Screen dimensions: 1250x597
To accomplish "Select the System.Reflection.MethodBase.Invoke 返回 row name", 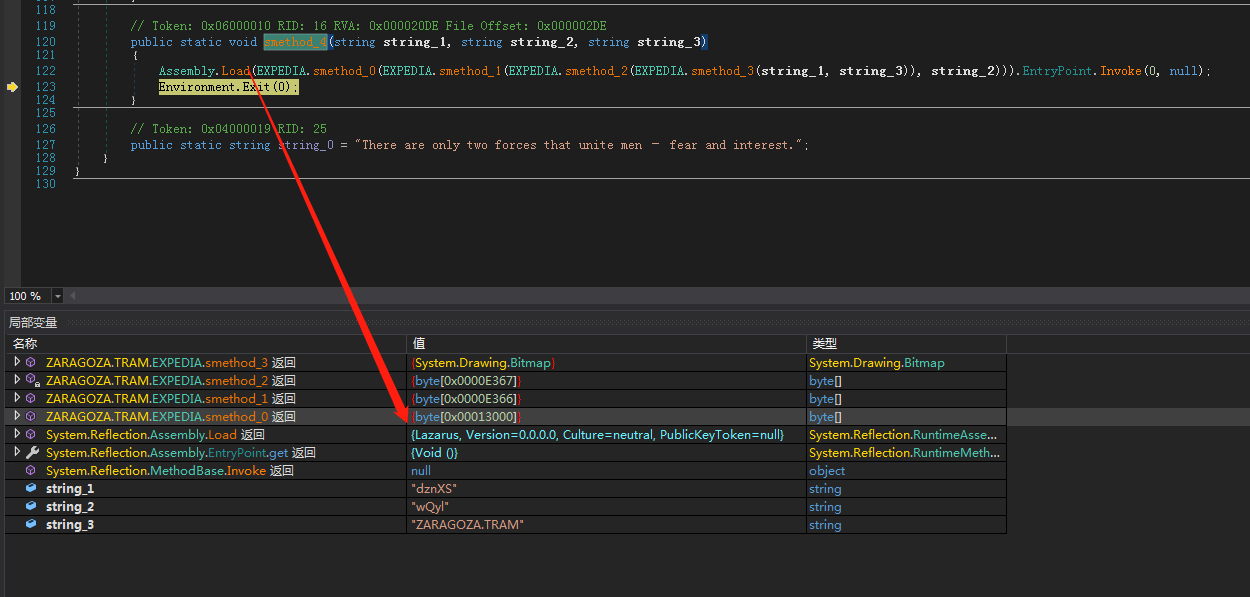I will click(169, 471).
